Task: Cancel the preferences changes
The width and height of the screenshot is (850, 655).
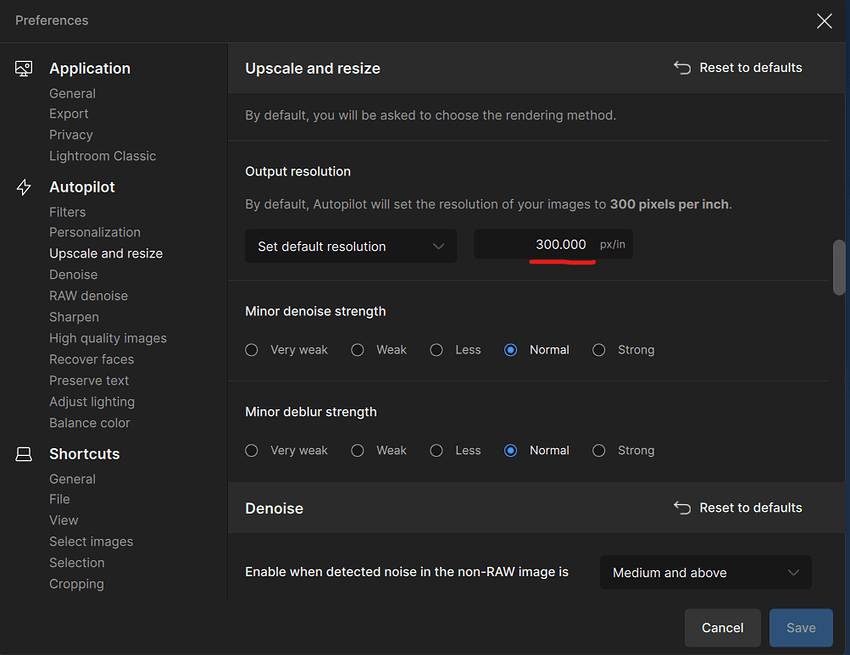Action: [723, 628]
